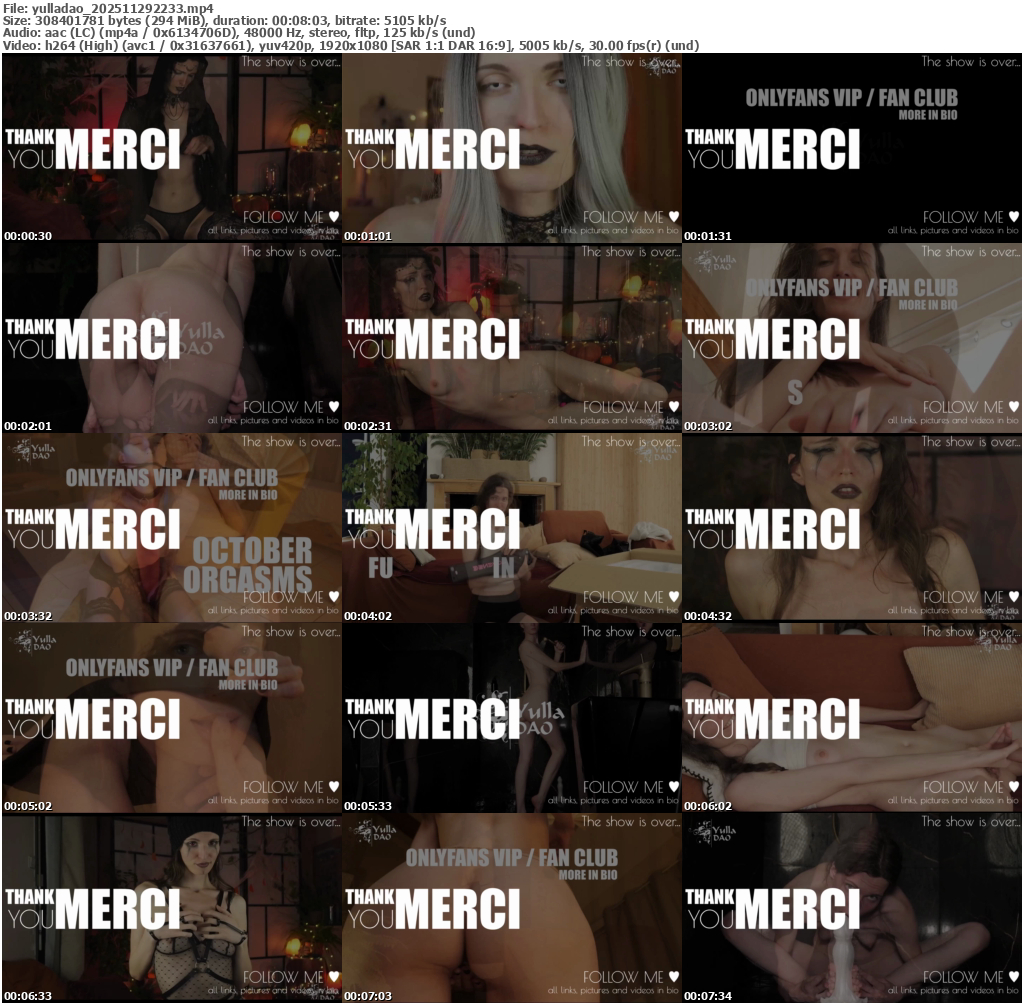This screenshot has height=1003, width=1024.
Task: Open the frame stamped 00:07:03
Action: (512, 908)
